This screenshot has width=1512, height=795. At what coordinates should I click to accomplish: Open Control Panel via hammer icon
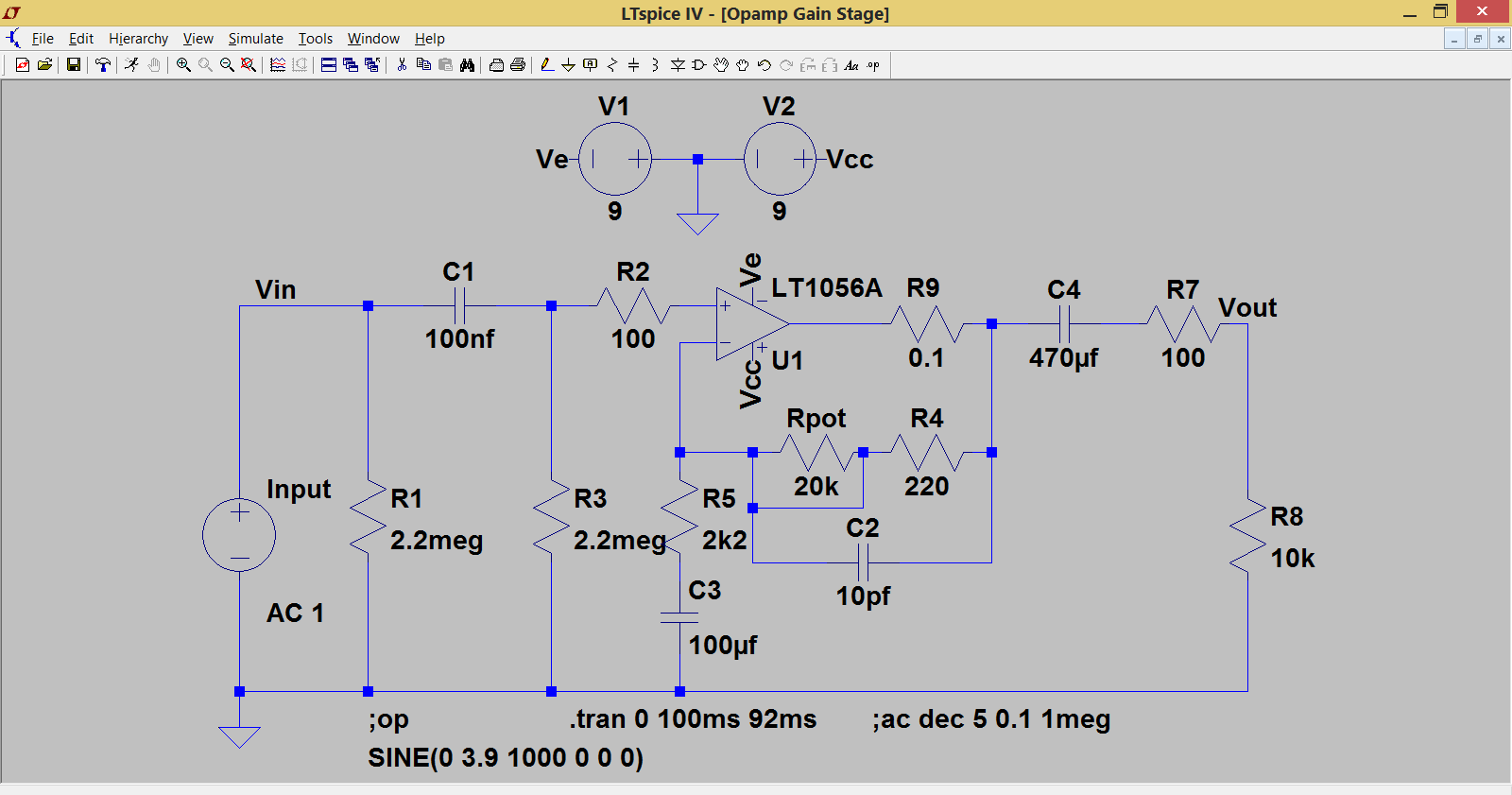coord(103,65)
